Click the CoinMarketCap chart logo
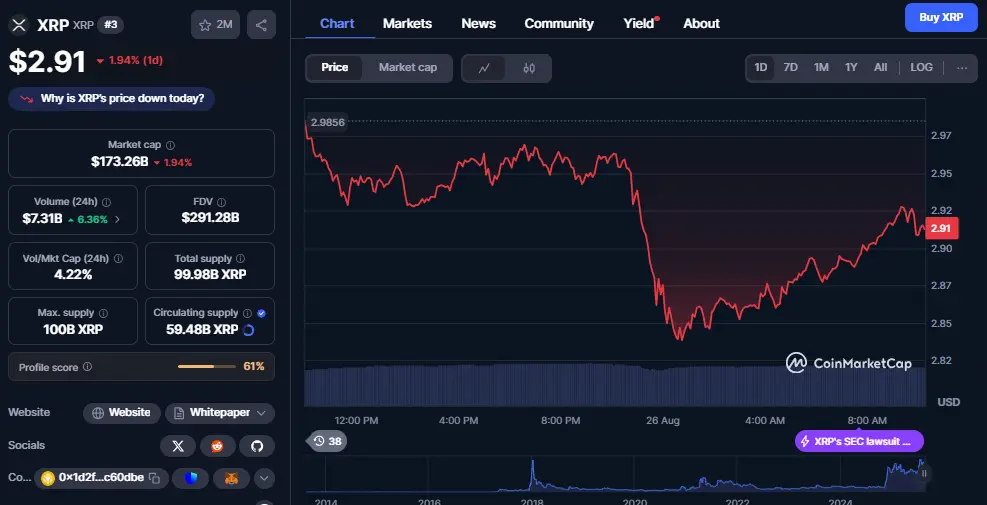The height and width of the screenshot is (505, 987). [x=848, y=363]
